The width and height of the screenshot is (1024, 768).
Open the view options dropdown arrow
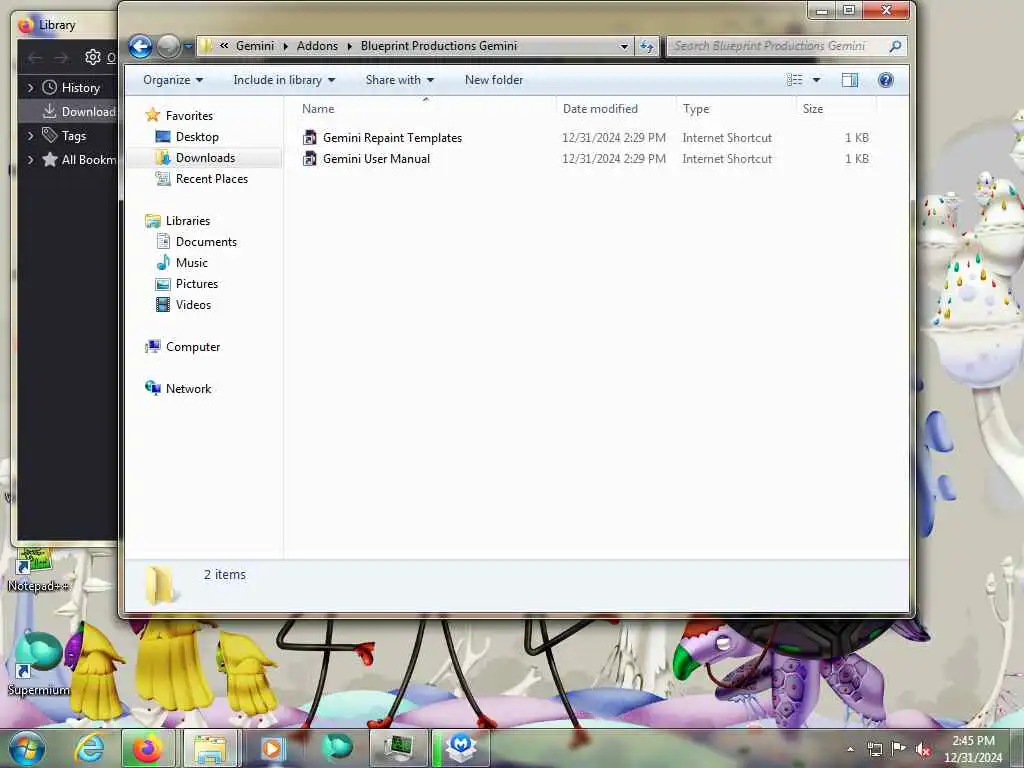click(x=816, y=80)
